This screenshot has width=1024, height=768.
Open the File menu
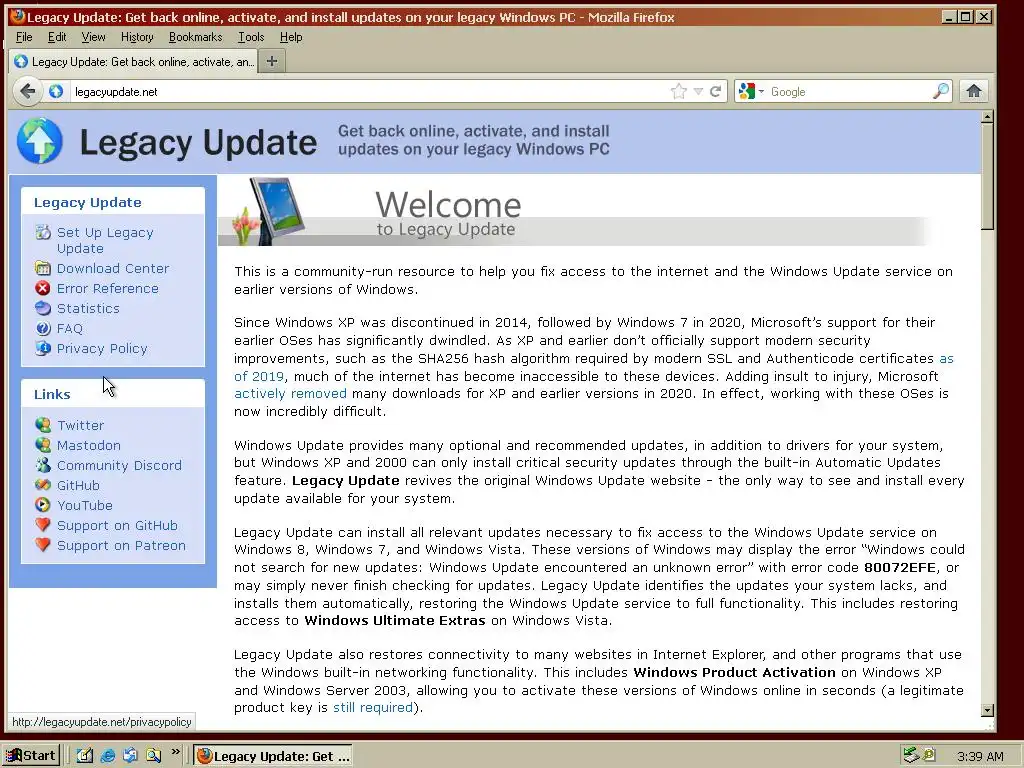tap(24, 37)
